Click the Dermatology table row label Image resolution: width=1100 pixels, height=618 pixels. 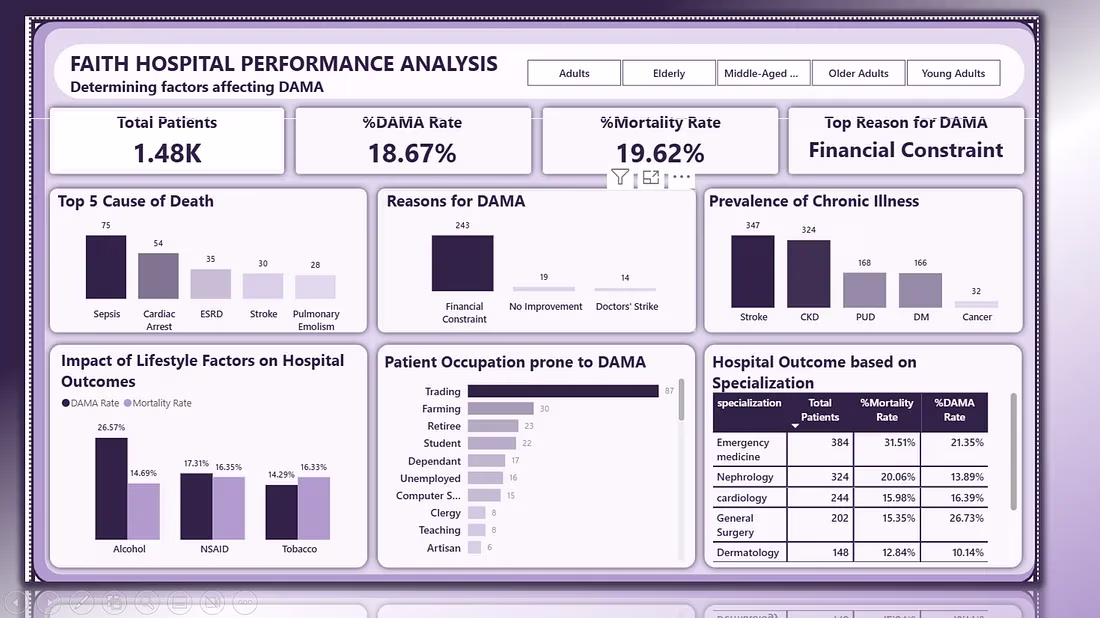(x=748, y=553)
